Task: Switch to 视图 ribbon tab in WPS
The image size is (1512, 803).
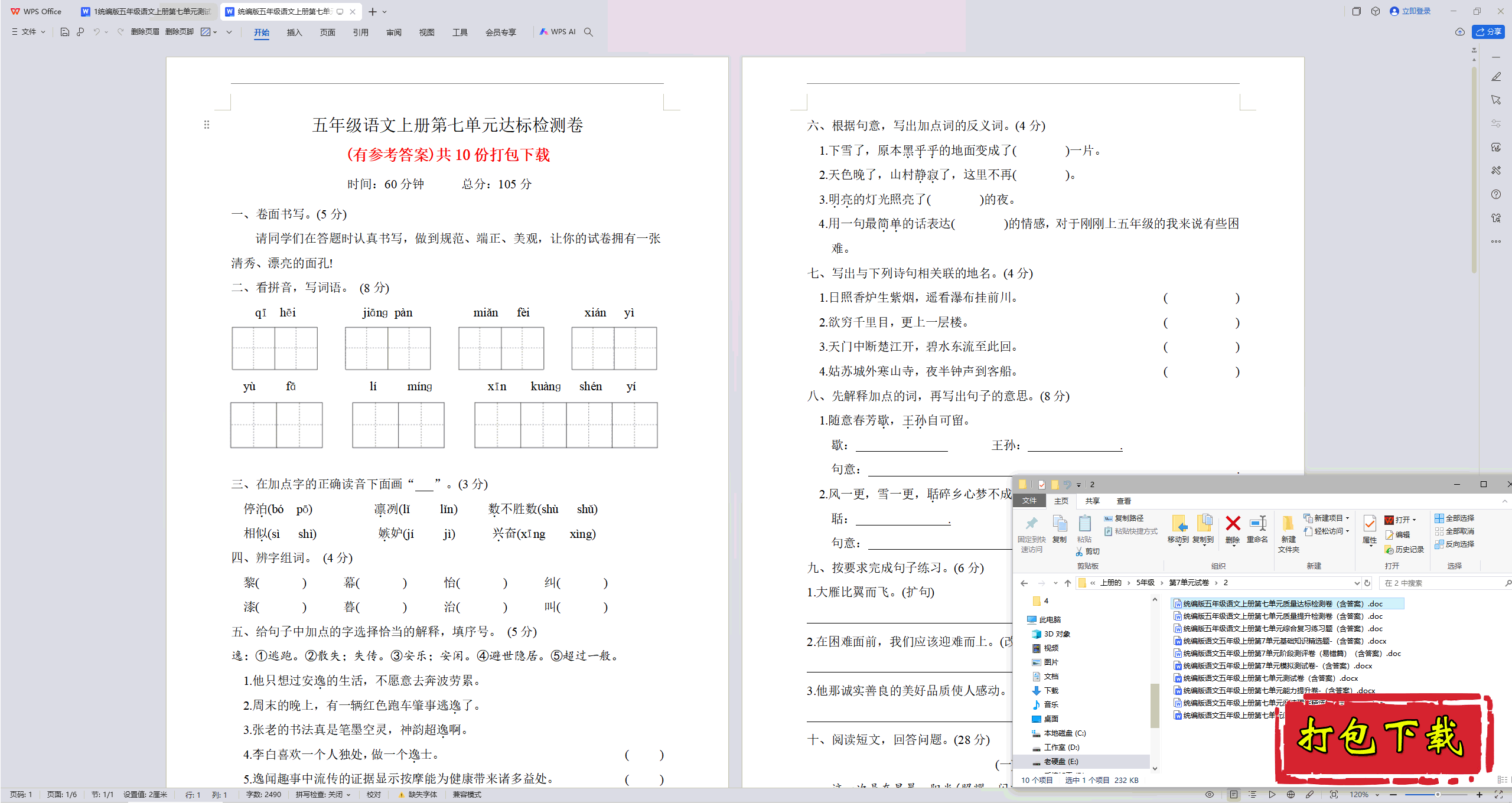Action: [426, 32]
